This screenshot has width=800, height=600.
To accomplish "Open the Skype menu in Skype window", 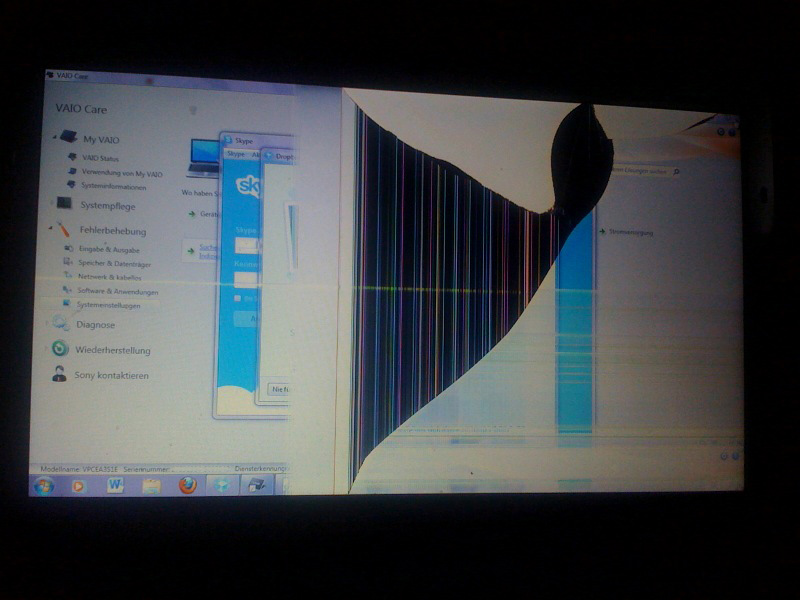I will tap(236, 154).
